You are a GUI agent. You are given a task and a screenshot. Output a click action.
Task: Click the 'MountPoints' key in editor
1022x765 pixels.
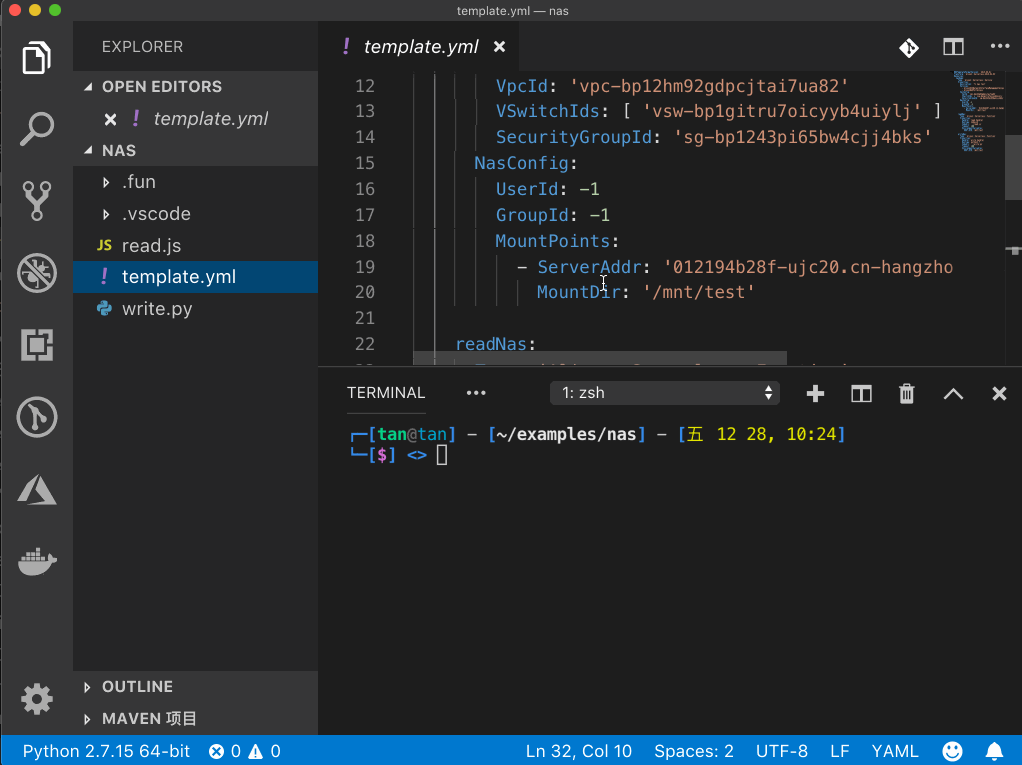tap(552, 241)
